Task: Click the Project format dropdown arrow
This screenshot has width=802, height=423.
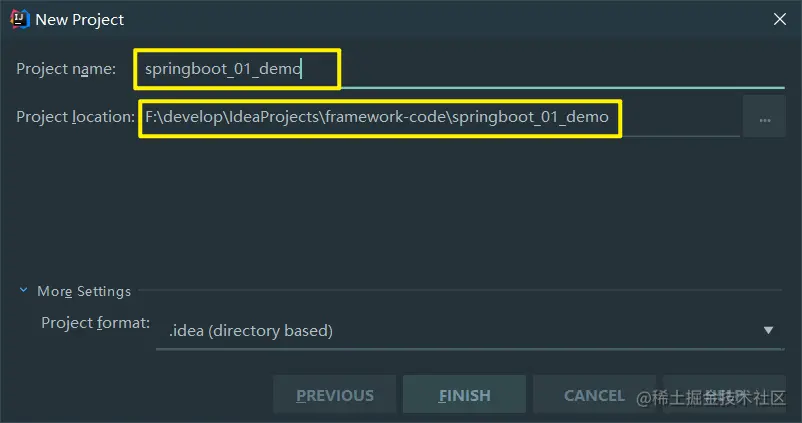Action: (x=768, y=330)
